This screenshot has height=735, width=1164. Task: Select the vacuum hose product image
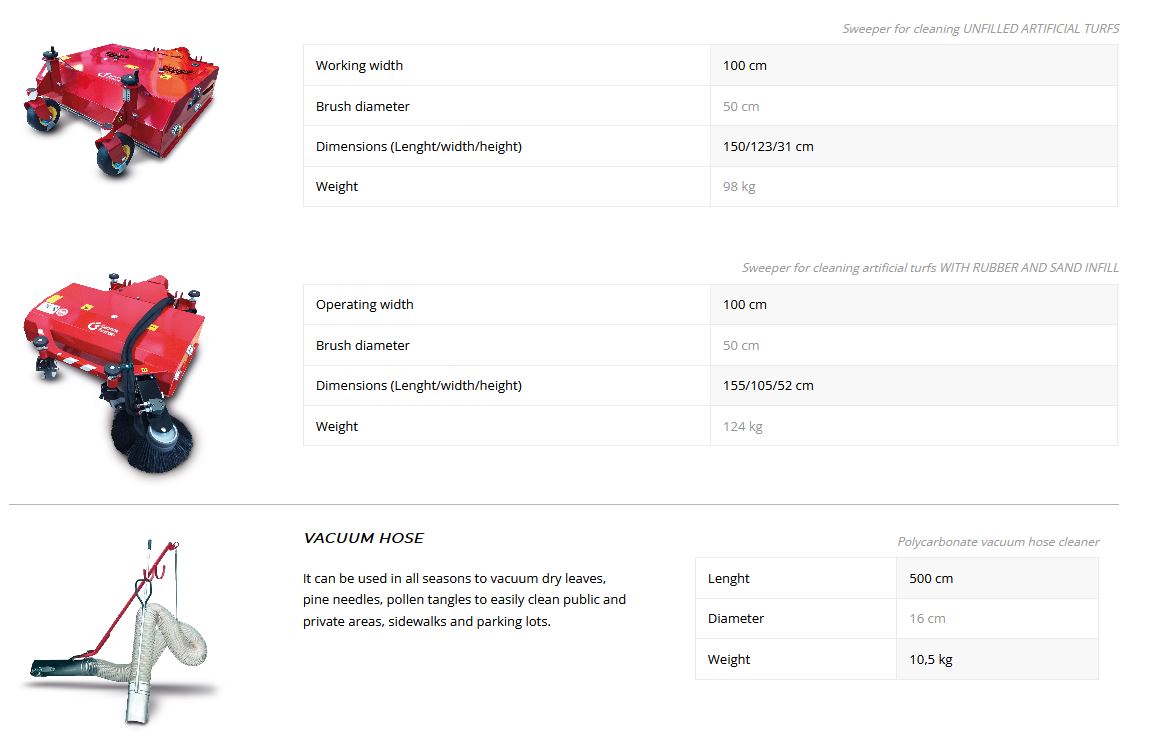pos(120,630)
